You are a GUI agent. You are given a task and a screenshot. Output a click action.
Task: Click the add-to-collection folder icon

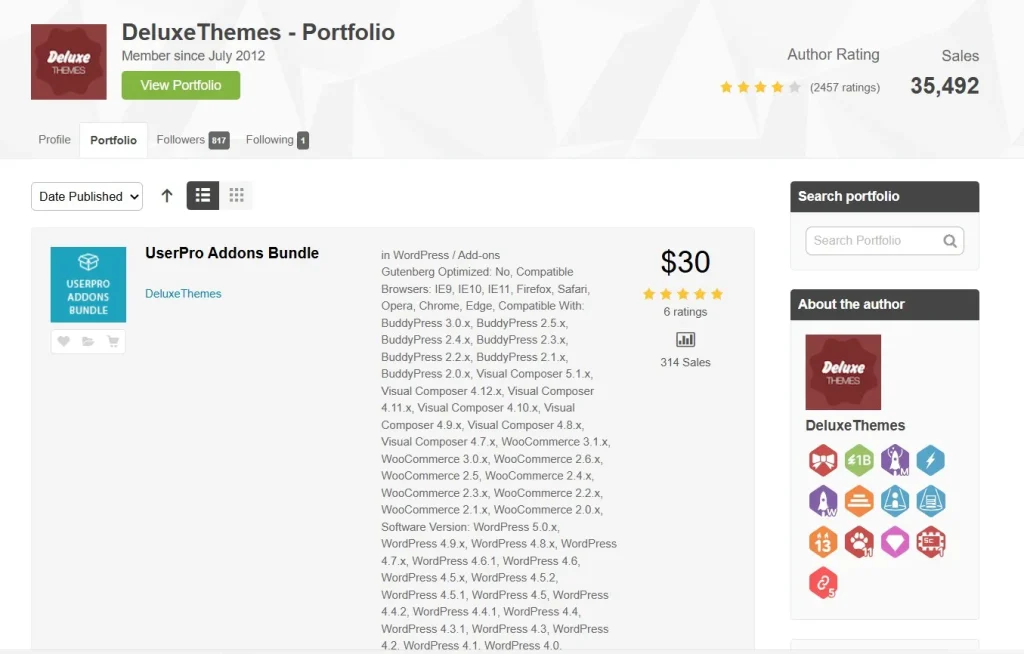point(88,342)
